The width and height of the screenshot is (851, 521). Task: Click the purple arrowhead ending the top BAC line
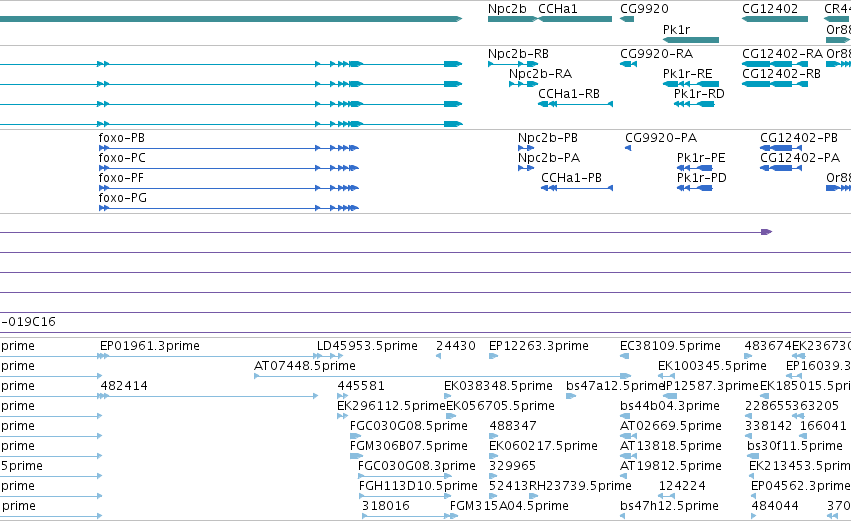(766, 232)
